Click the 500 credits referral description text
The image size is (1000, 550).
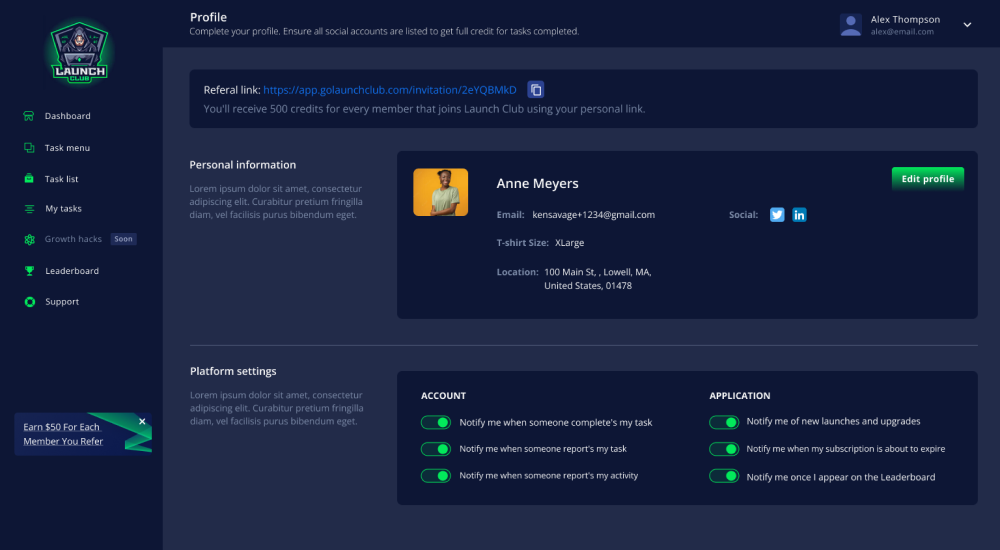coord(424,109)
